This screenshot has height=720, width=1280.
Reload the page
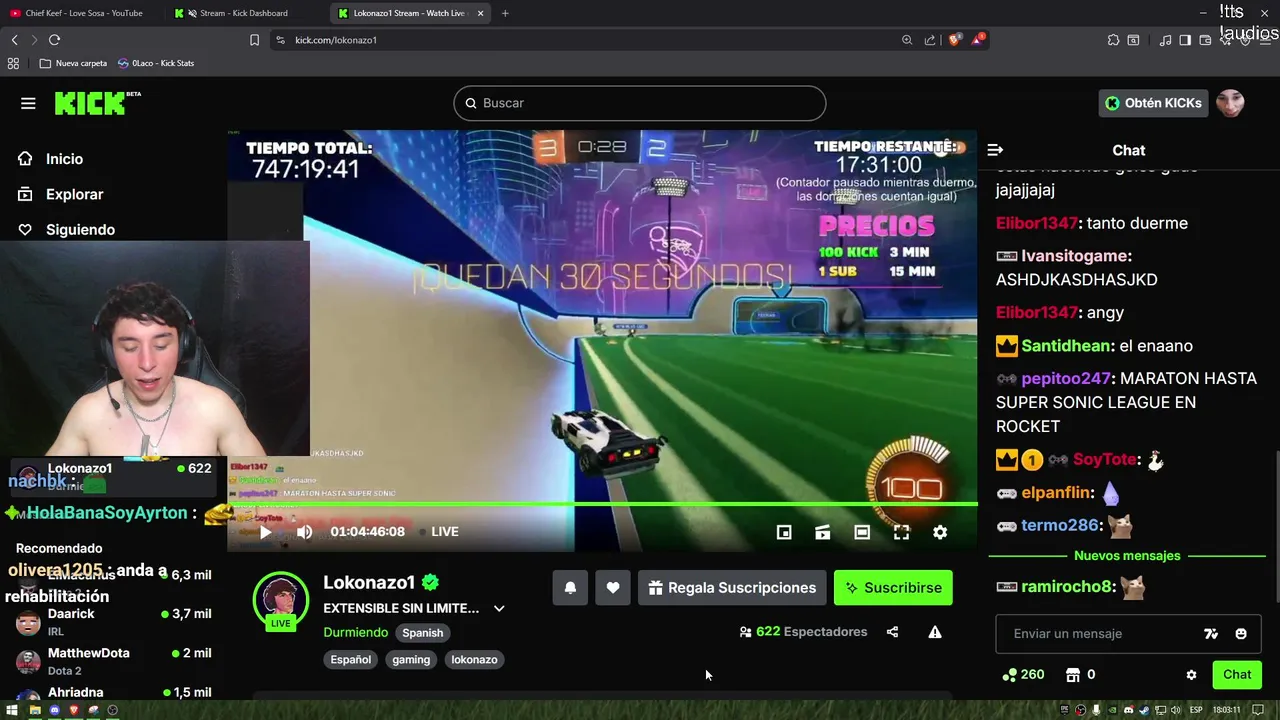coord(54,40)
